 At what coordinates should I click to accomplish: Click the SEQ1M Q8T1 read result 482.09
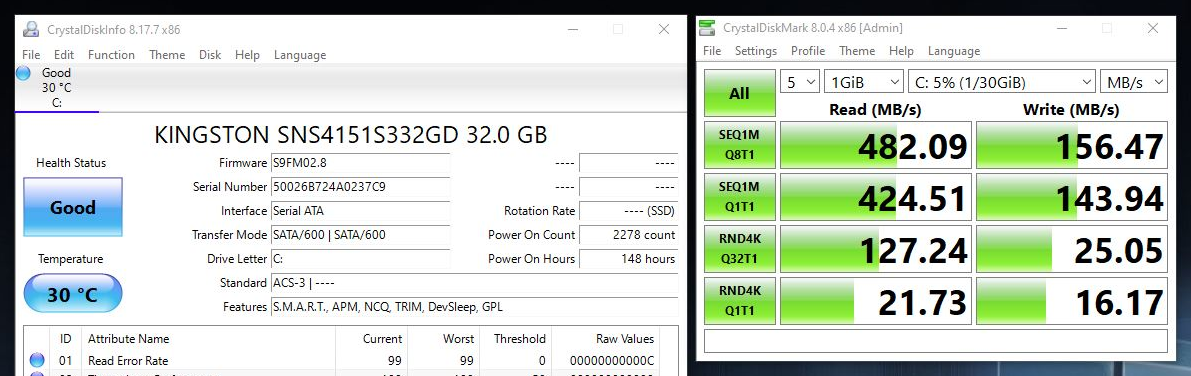pyautogui.click(x=876, y=145)
